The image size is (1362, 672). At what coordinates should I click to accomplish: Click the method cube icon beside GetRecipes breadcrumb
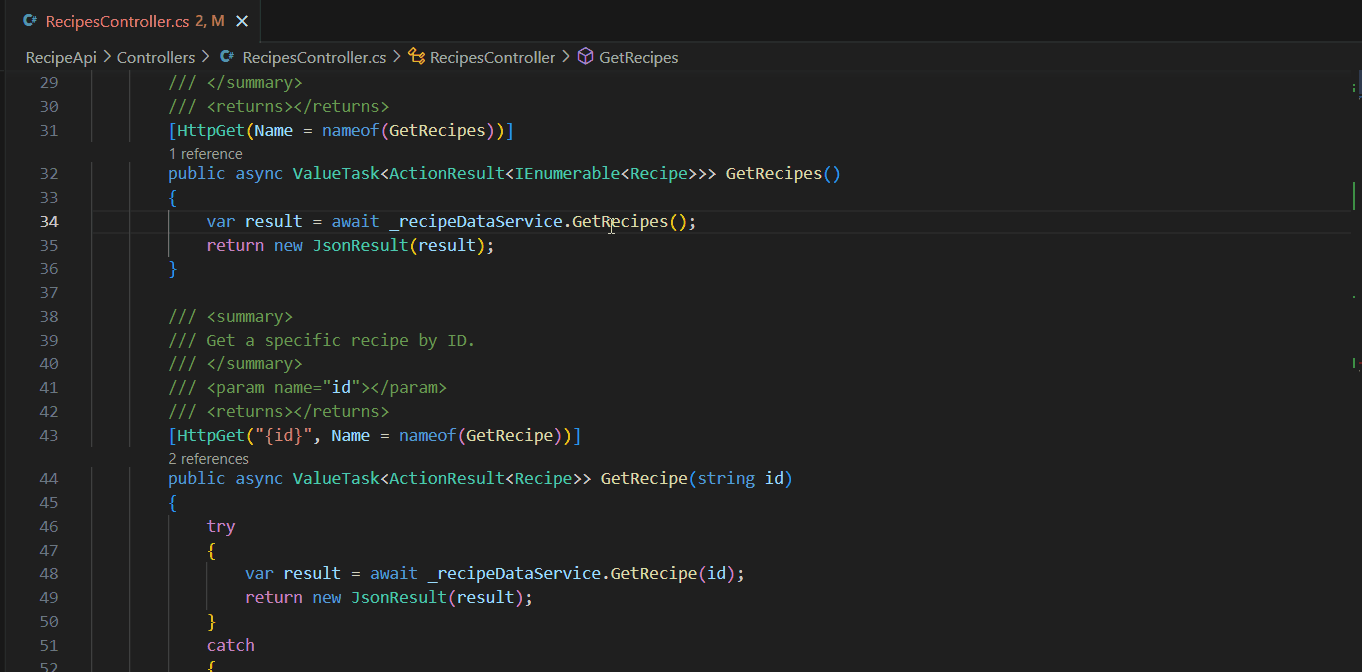coord(586,57)
